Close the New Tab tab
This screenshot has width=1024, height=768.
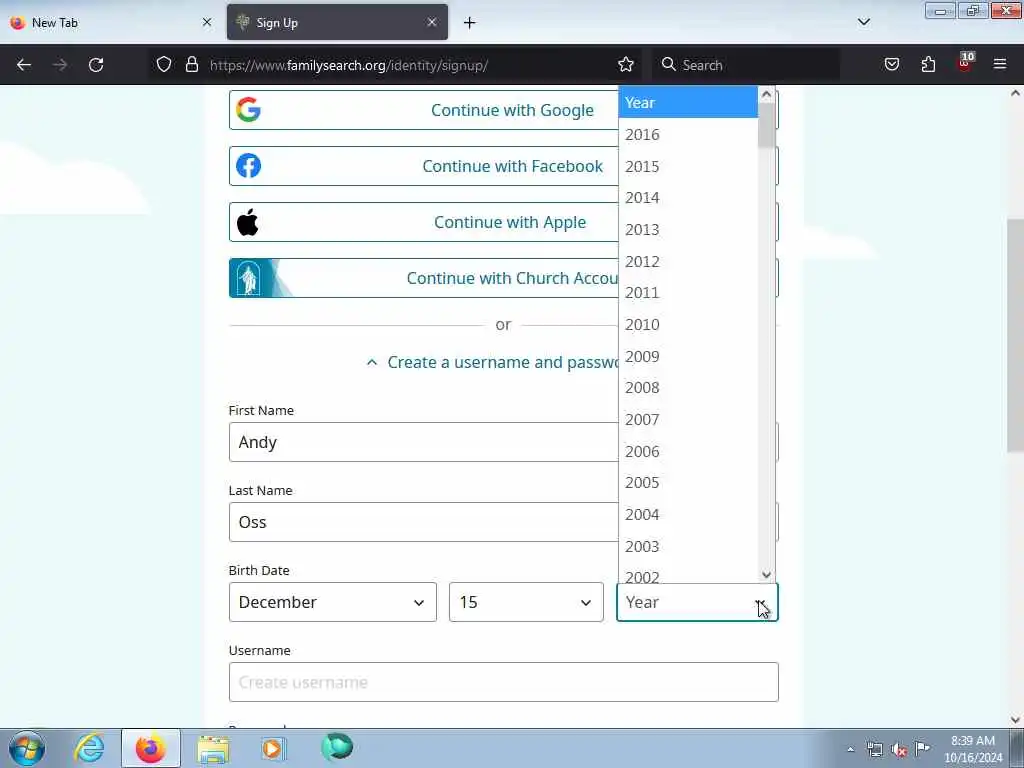(x=207, y=22)
